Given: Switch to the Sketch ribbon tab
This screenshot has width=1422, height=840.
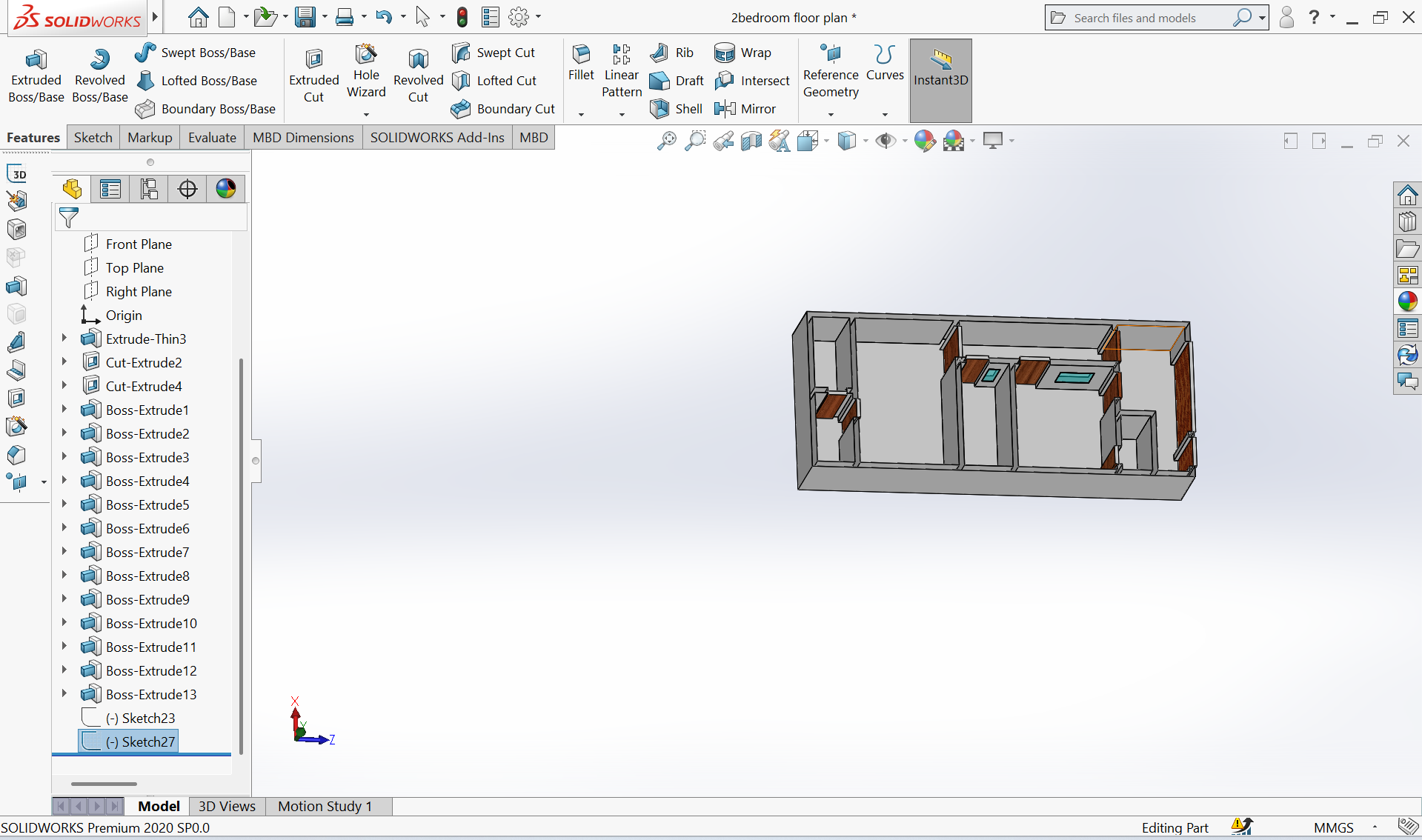Looking at the screenshot, I should pyautogui.click(x=93, y=138).
